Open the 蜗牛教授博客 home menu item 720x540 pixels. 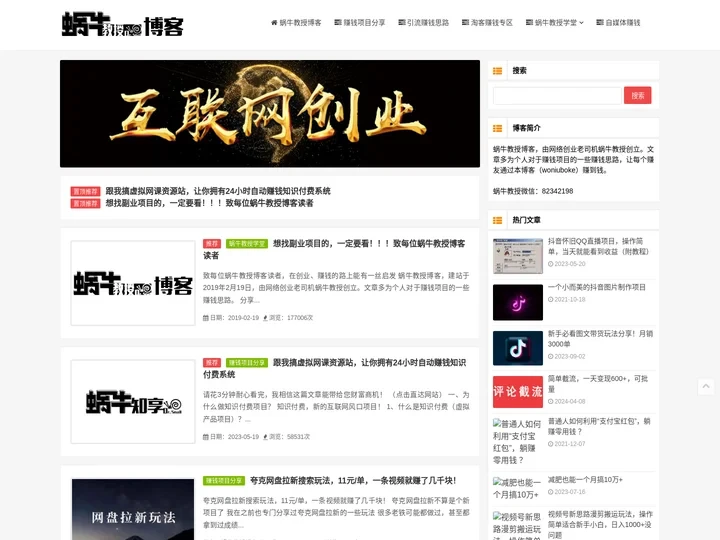click(296, 22)
